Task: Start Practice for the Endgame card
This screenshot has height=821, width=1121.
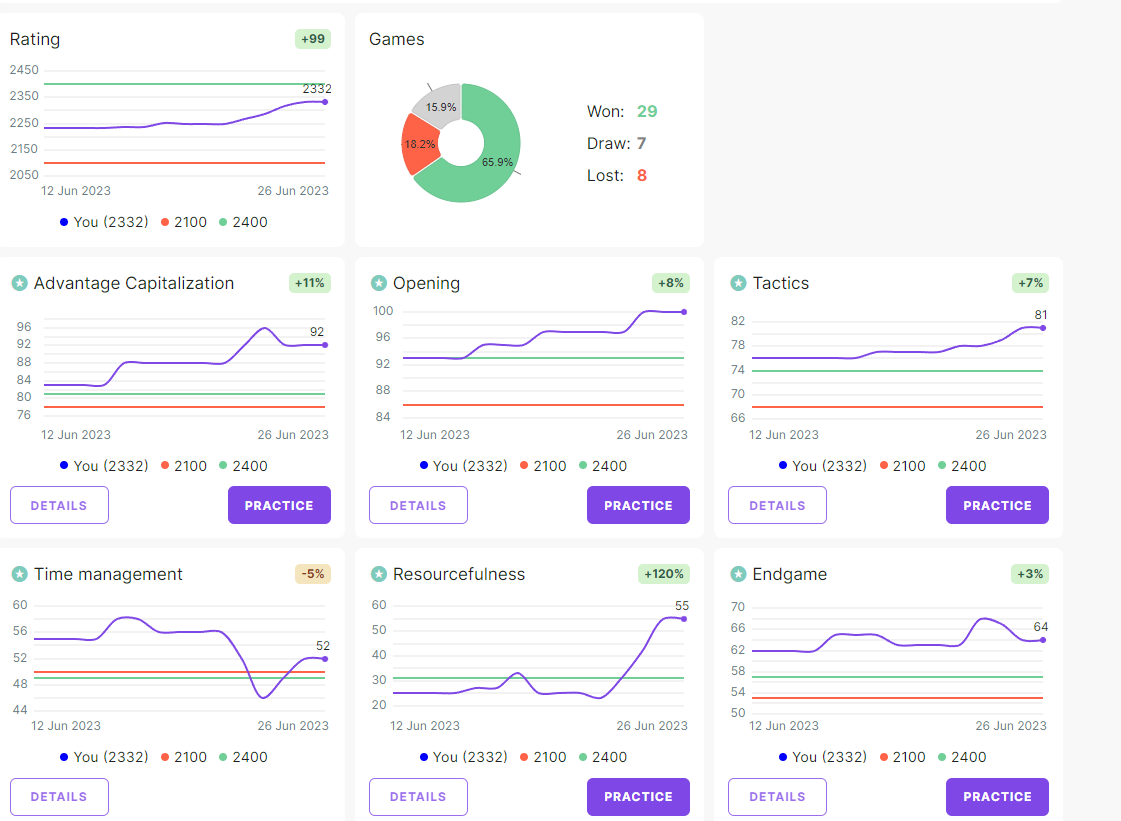Action: (x=997, y=797)
